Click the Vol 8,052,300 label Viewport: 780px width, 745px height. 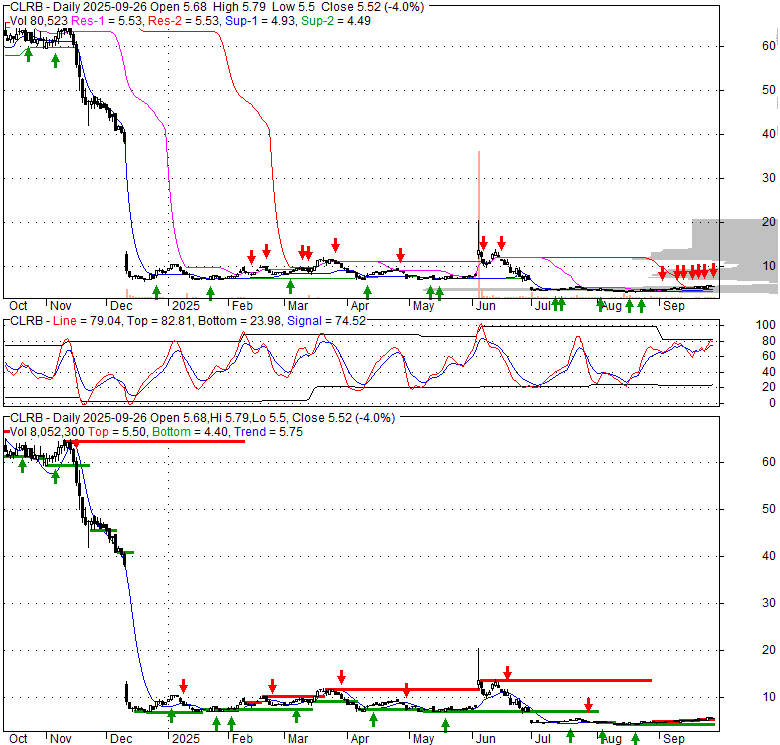[x=47, y=432]
